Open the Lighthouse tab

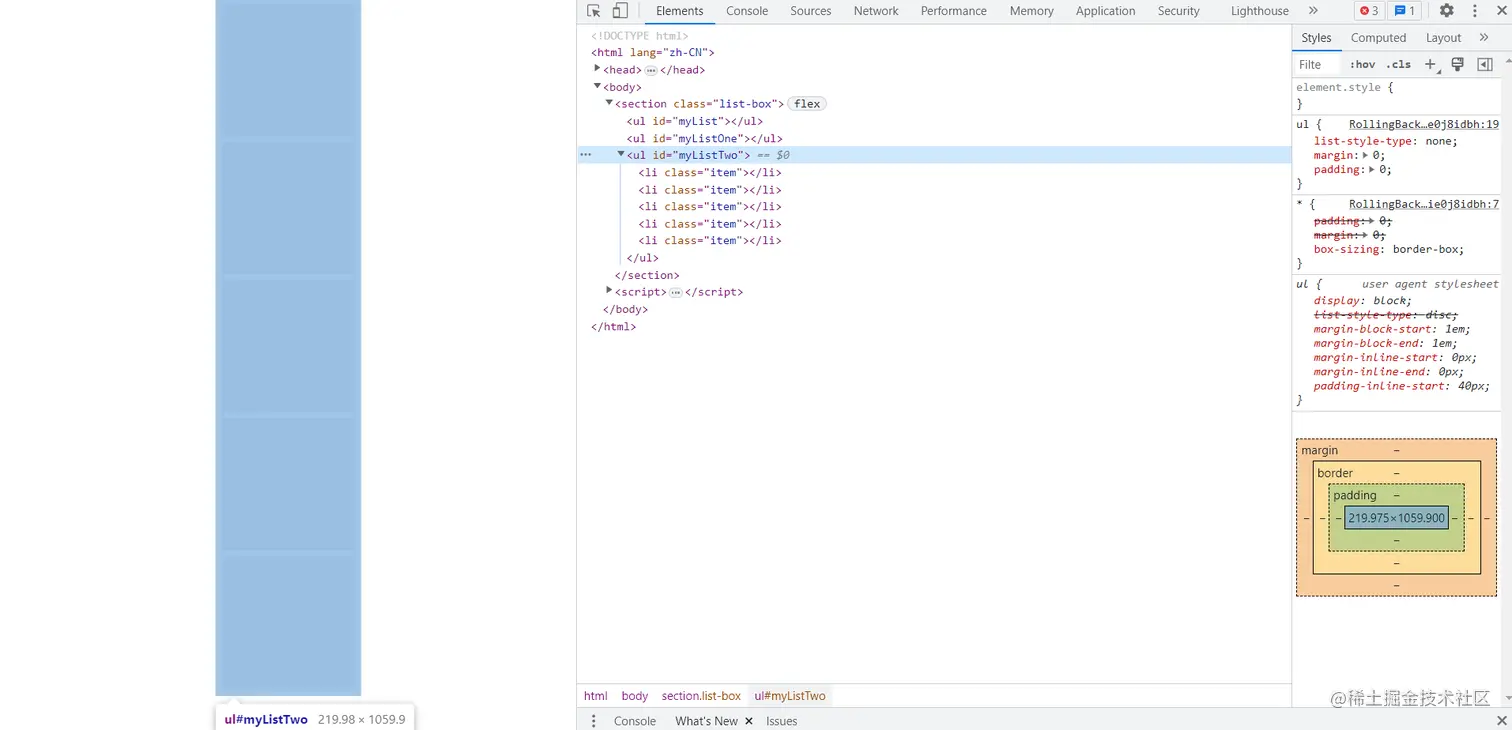[x=1260, y=11]
